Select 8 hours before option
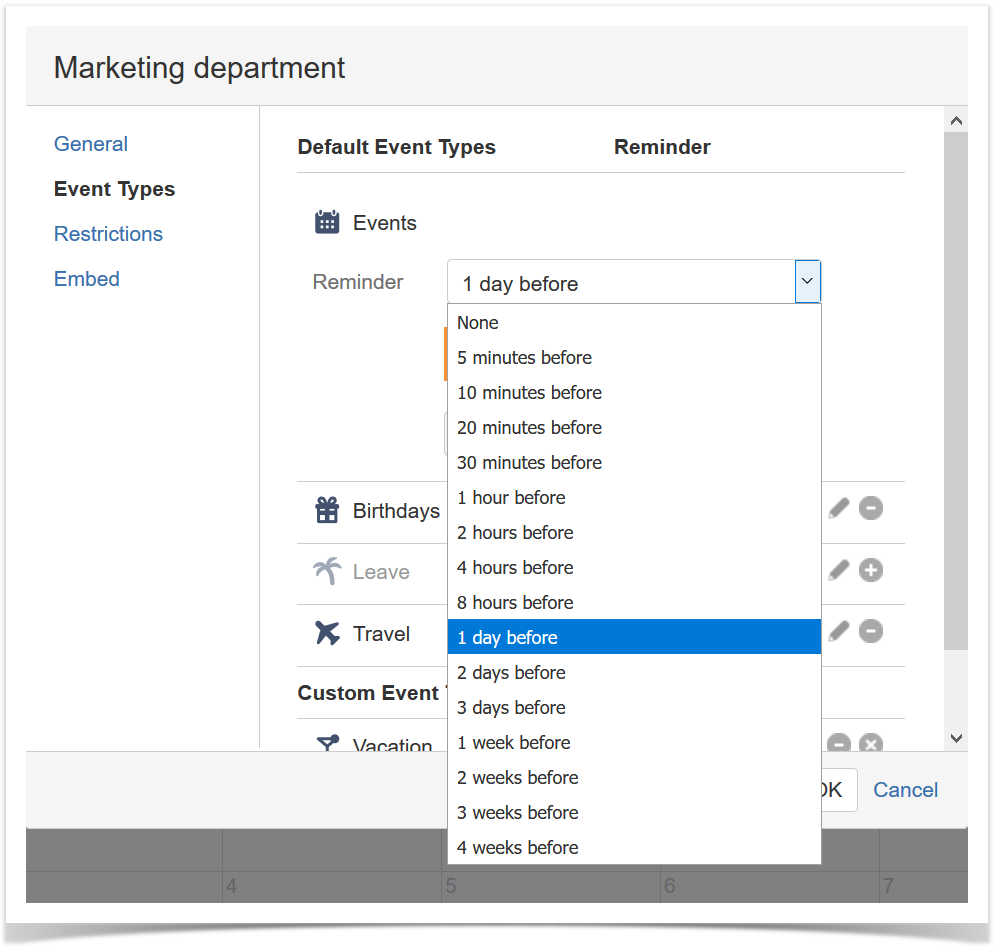Image resolution: width=1002 pixels, height=952 pixels. 634,603
